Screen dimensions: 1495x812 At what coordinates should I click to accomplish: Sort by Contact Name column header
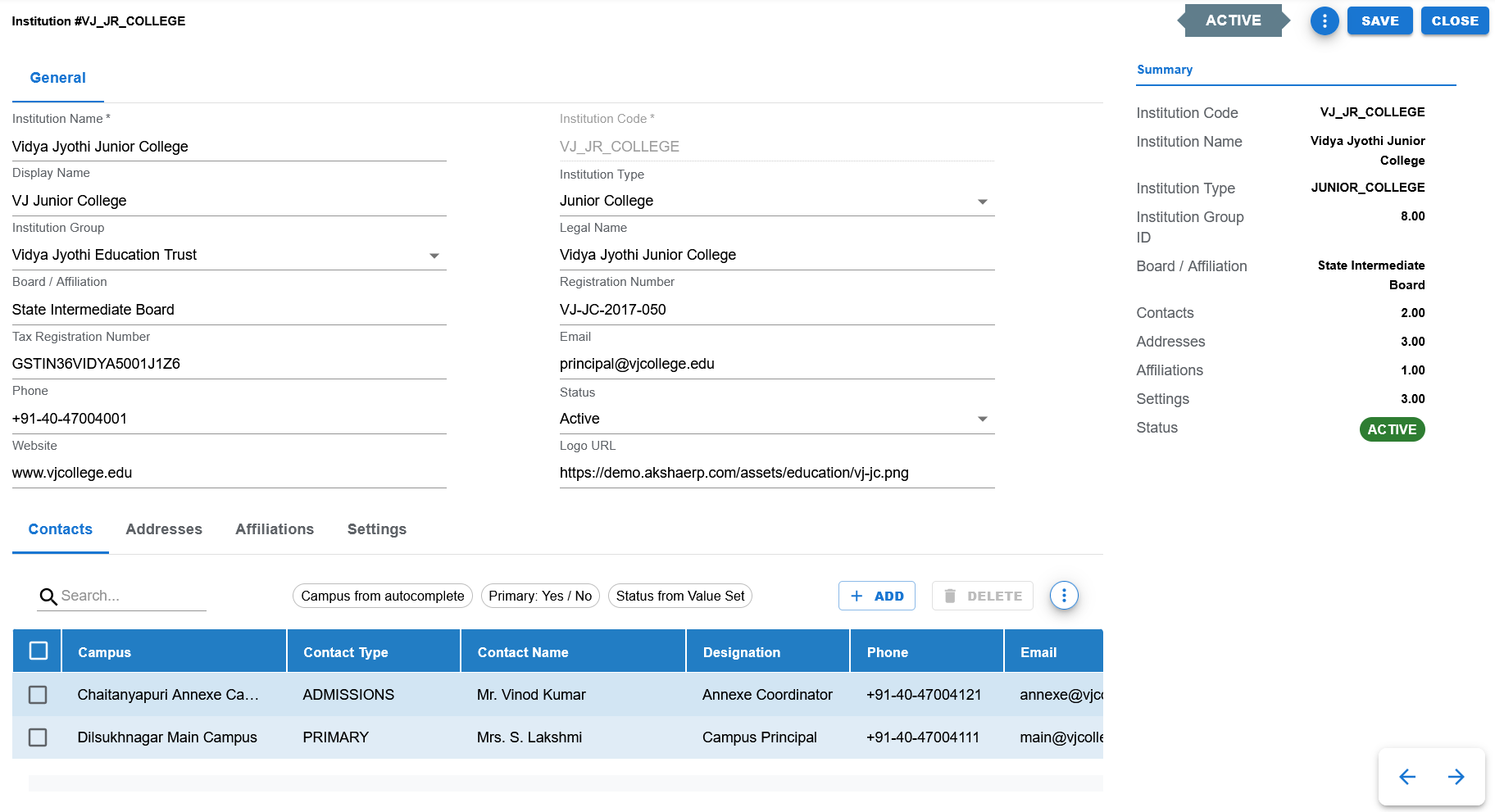pos(573,651)
